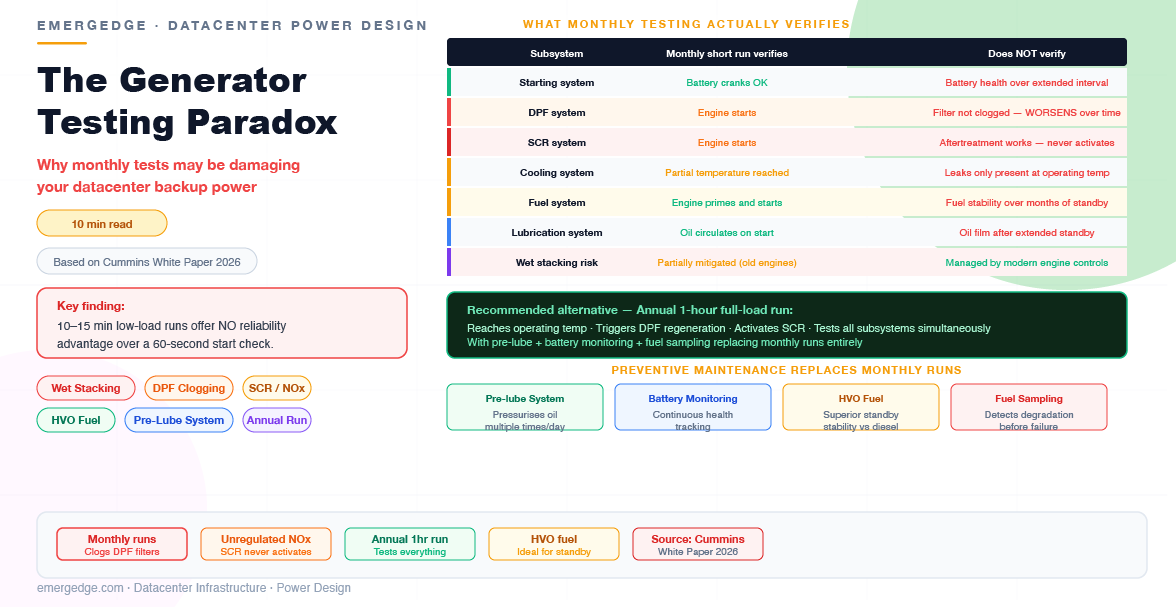Click 'Partially mitigated (old engines)' cell
Screen dimensions: 1176x607
727,263
